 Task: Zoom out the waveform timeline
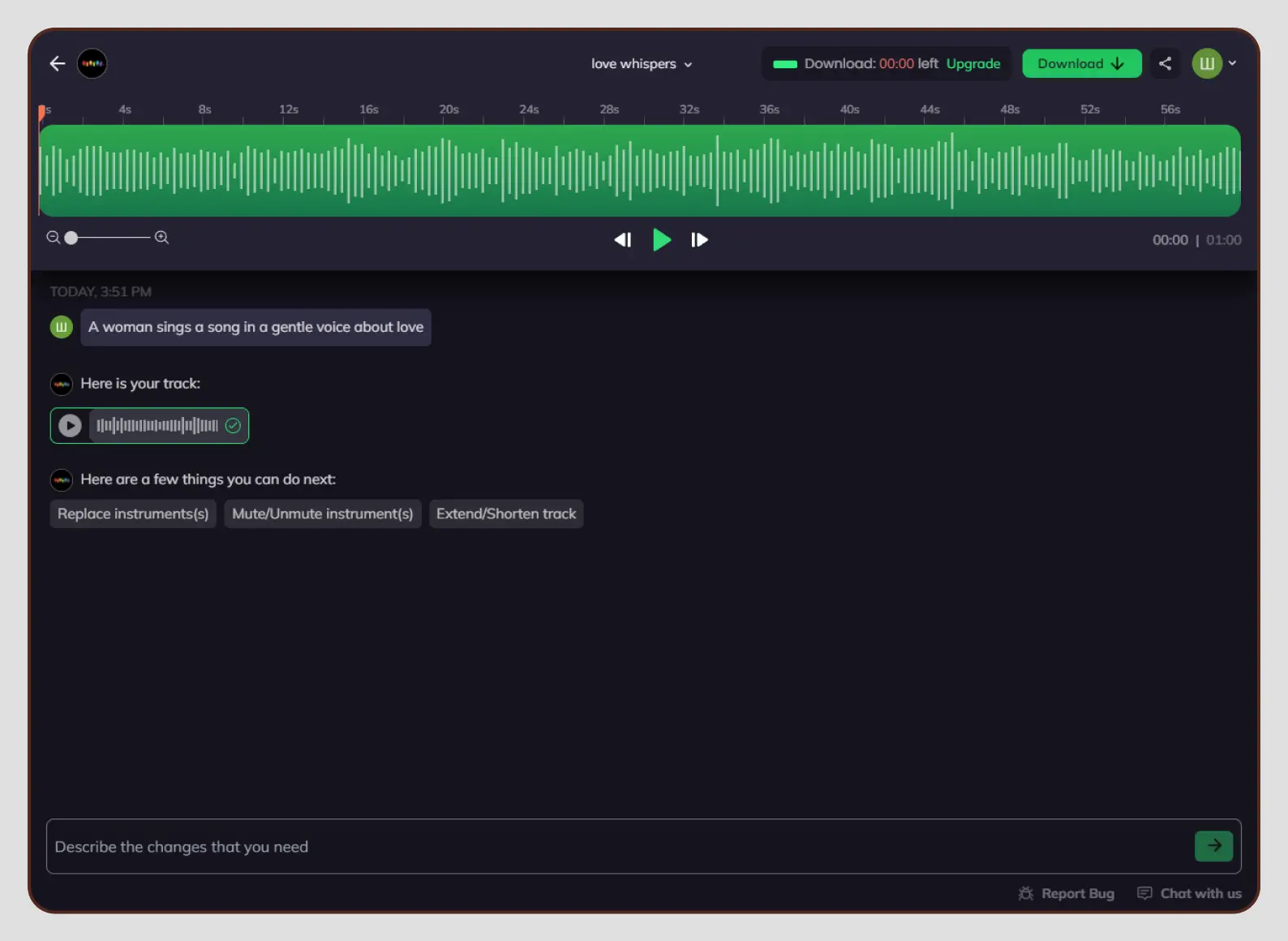click(x=53, y=238)
